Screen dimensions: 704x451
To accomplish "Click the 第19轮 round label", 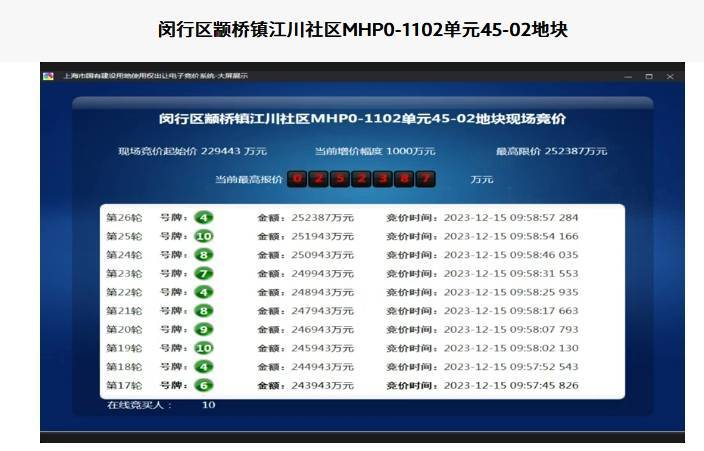I will [x=124, y=348].
